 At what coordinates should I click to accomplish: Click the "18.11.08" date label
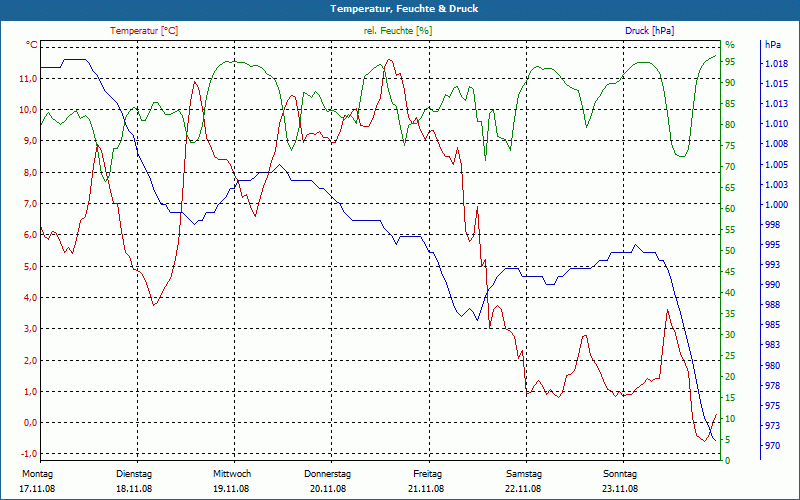(x=134, y=489)
